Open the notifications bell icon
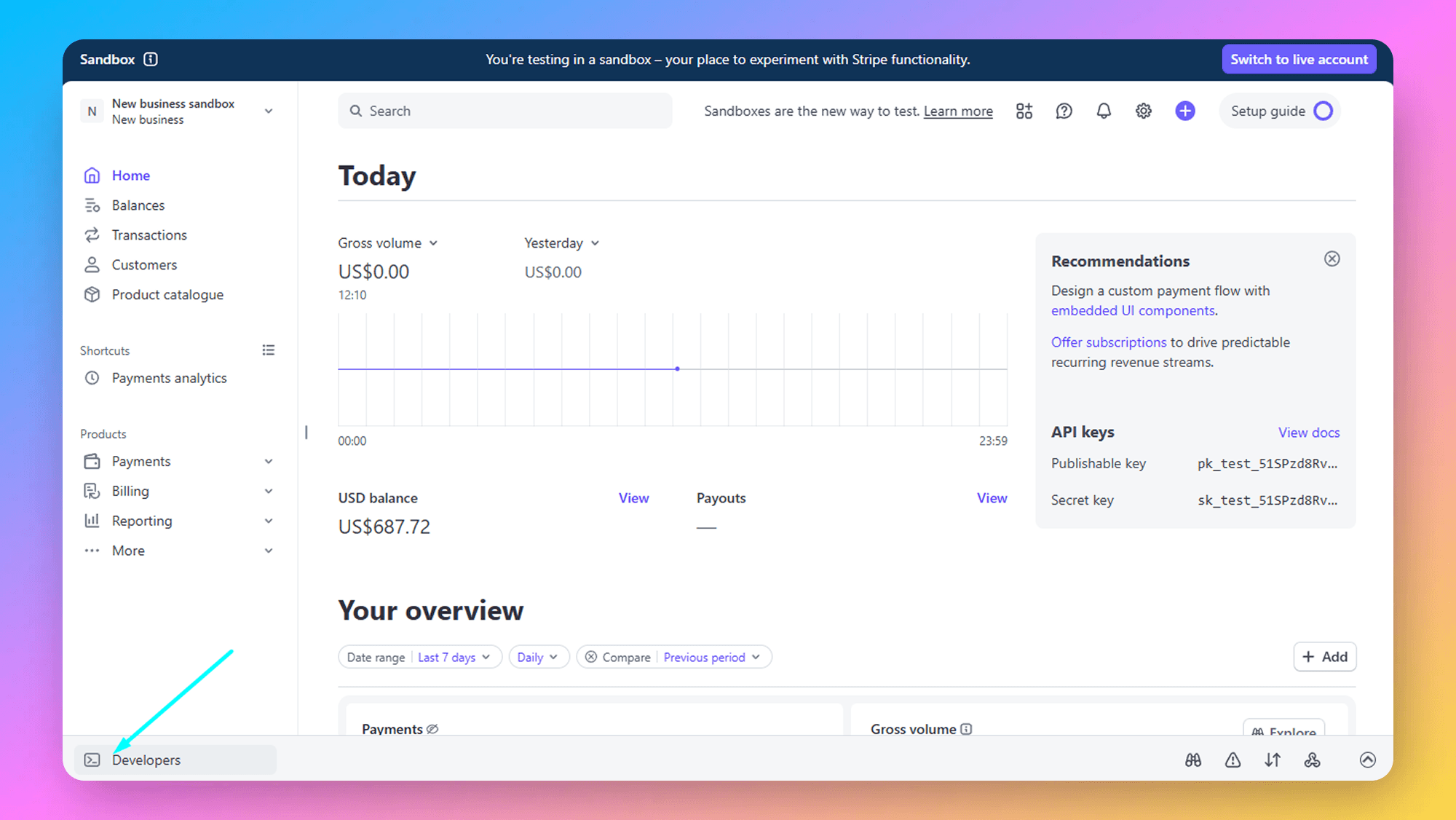This screenshot has height=820, width=1456. (x=1104, y=111)
